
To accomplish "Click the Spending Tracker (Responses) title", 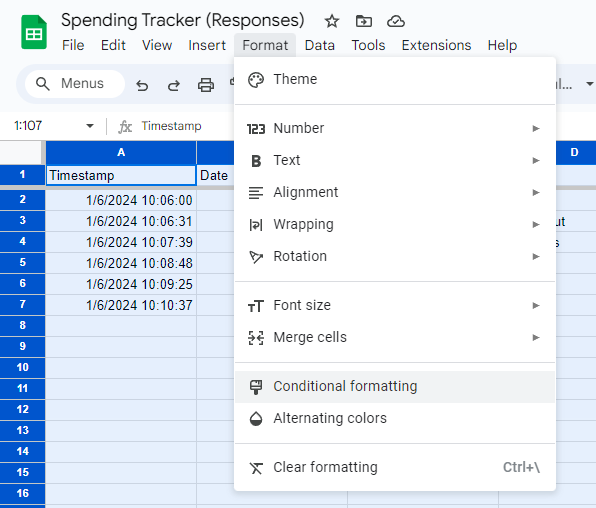I will pos(183,21).
